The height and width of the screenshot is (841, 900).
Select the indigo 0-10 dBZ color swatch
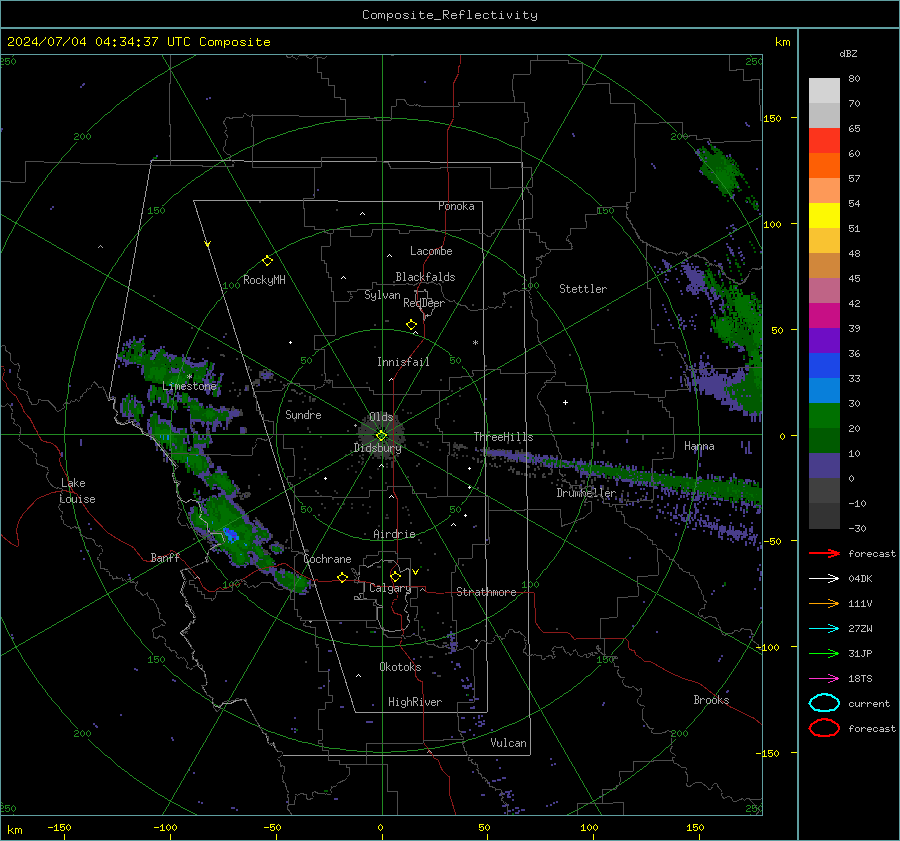pyautogui.click(x=824, y=466)
